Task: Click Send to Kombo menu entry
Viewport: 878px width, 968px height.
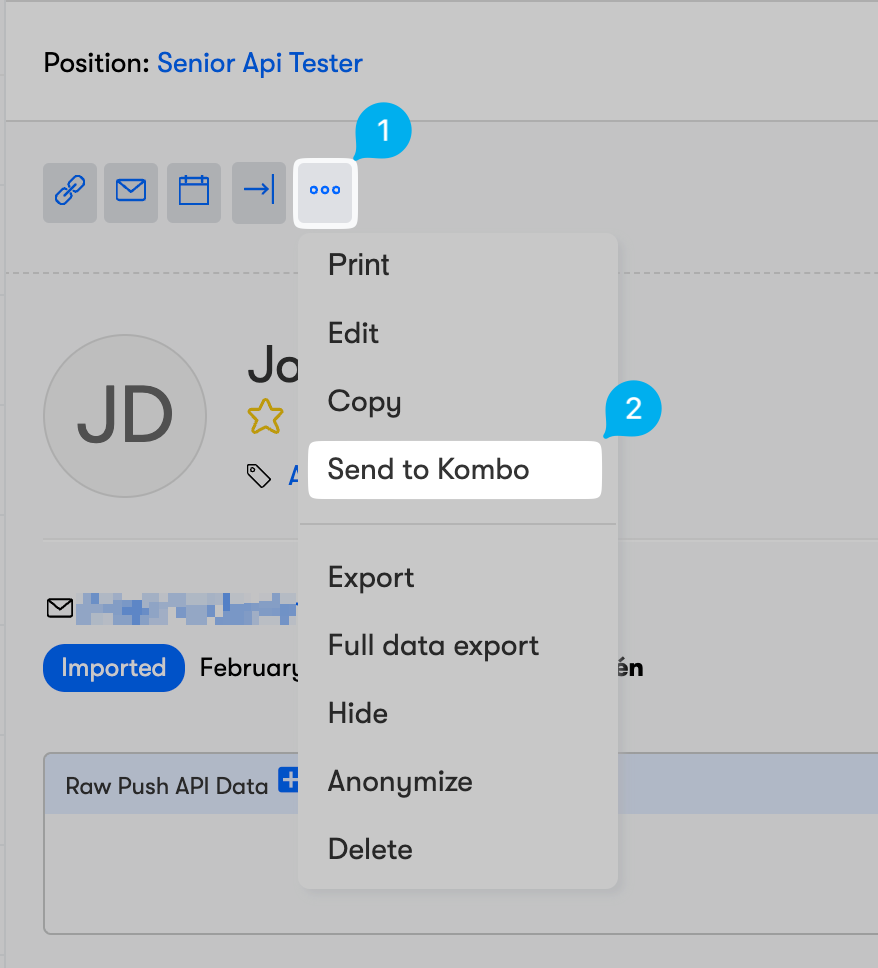Action: (429, 470)
